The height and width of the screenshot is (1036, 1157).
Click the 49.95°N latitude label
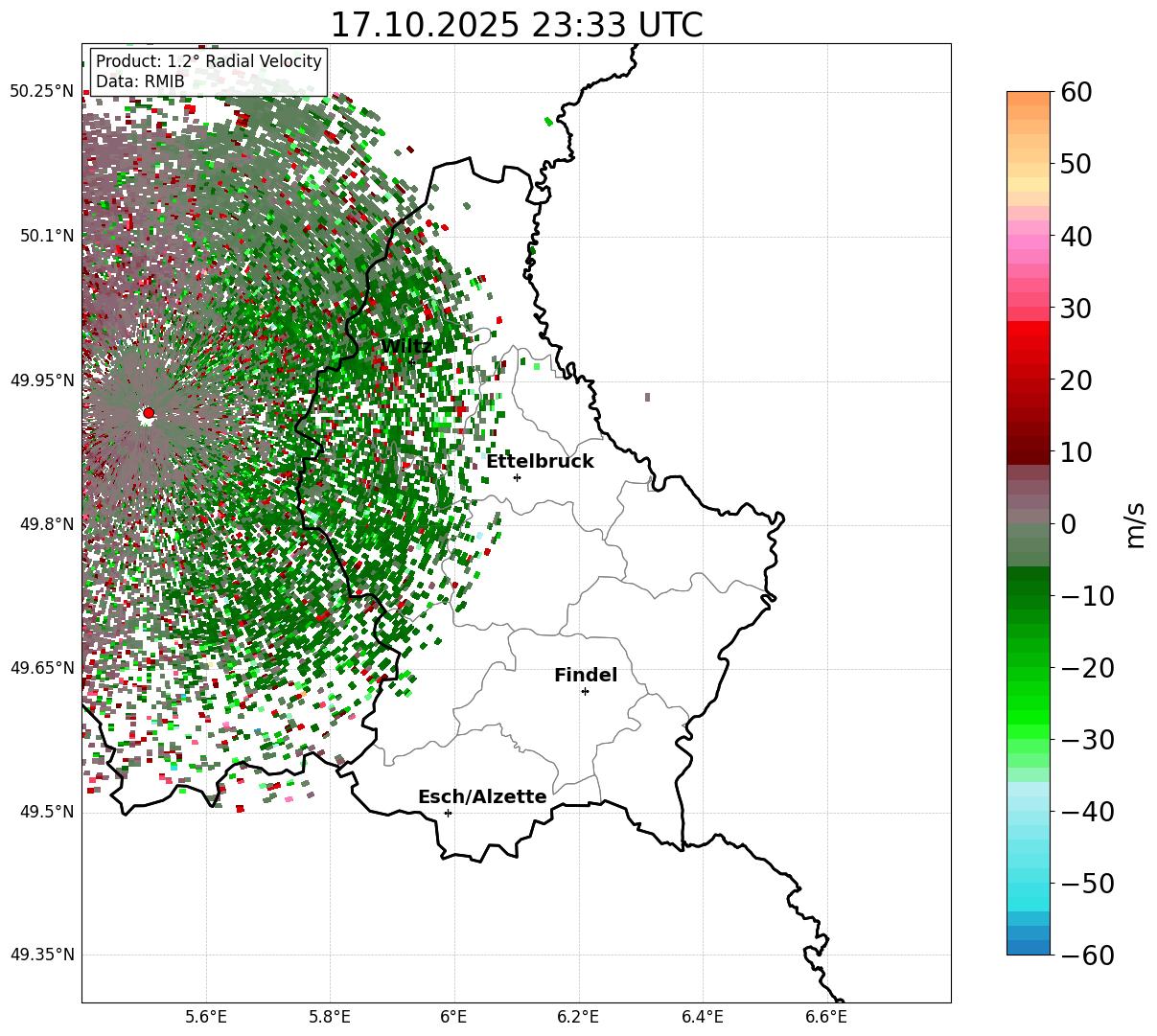(41, 380)
